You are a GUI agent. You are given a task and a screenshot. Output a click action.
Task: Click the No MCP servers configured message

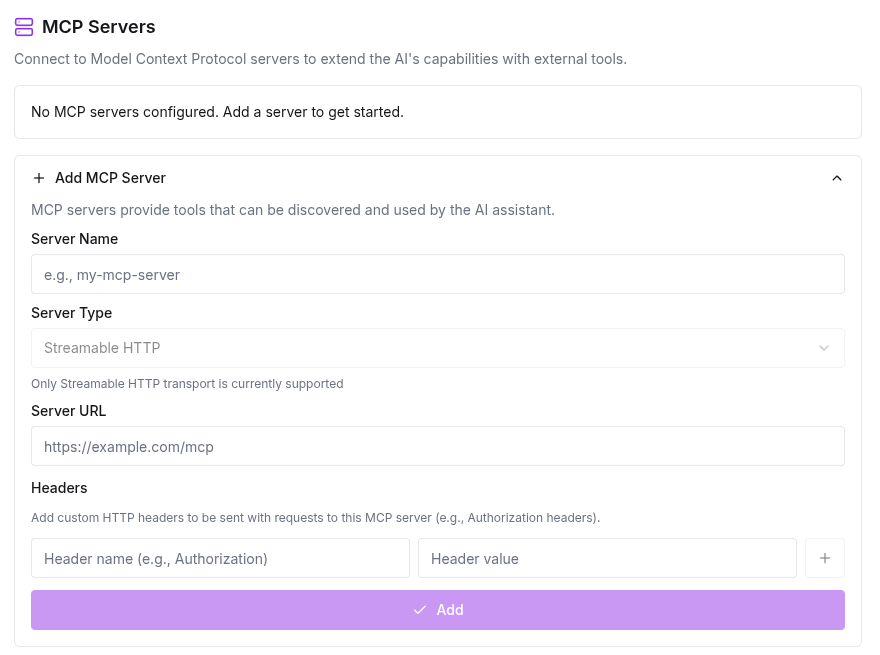coord(217,112)
